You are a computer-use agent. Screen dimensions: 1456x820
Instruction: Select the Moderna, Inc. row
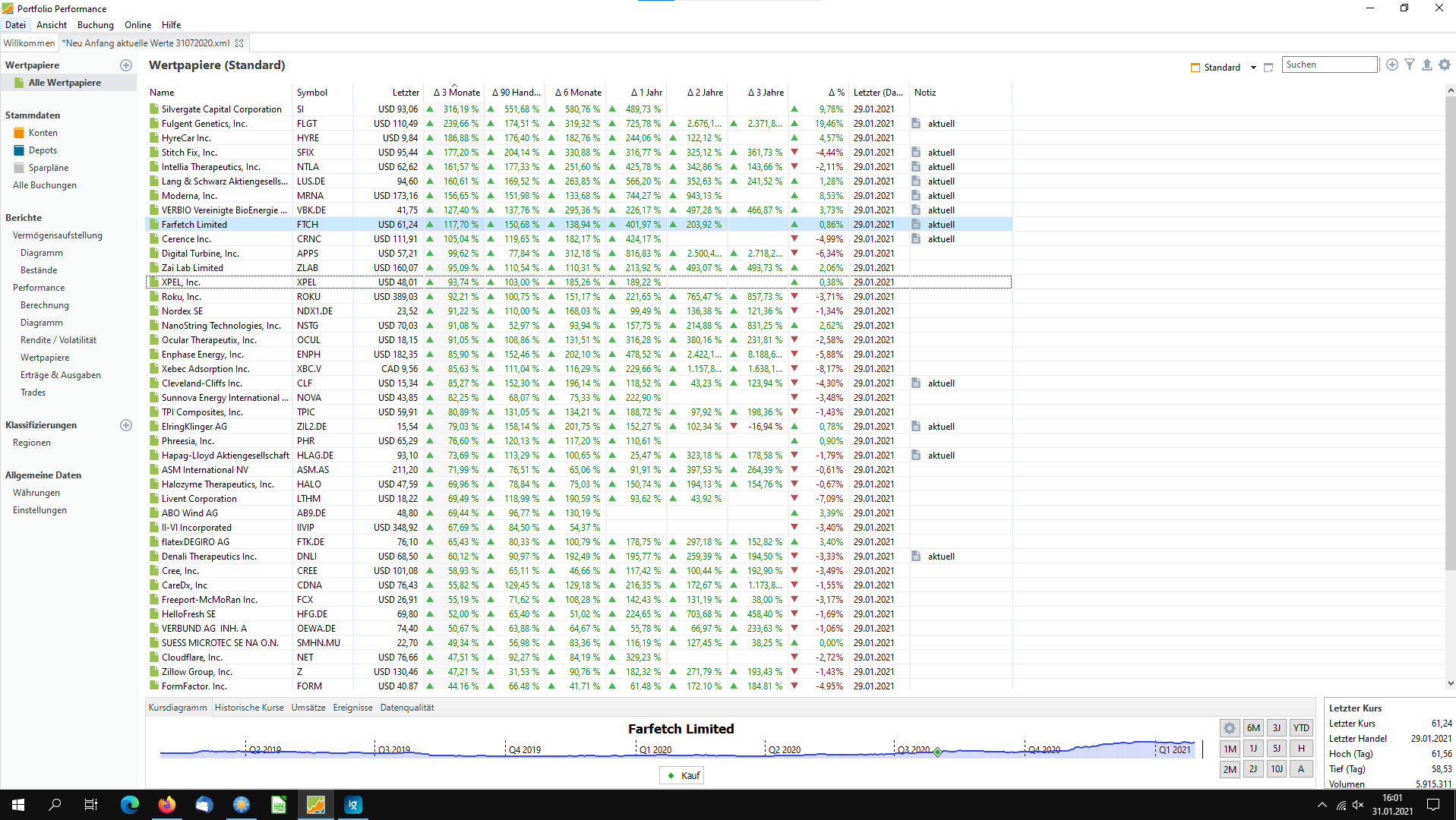point(578,196)
